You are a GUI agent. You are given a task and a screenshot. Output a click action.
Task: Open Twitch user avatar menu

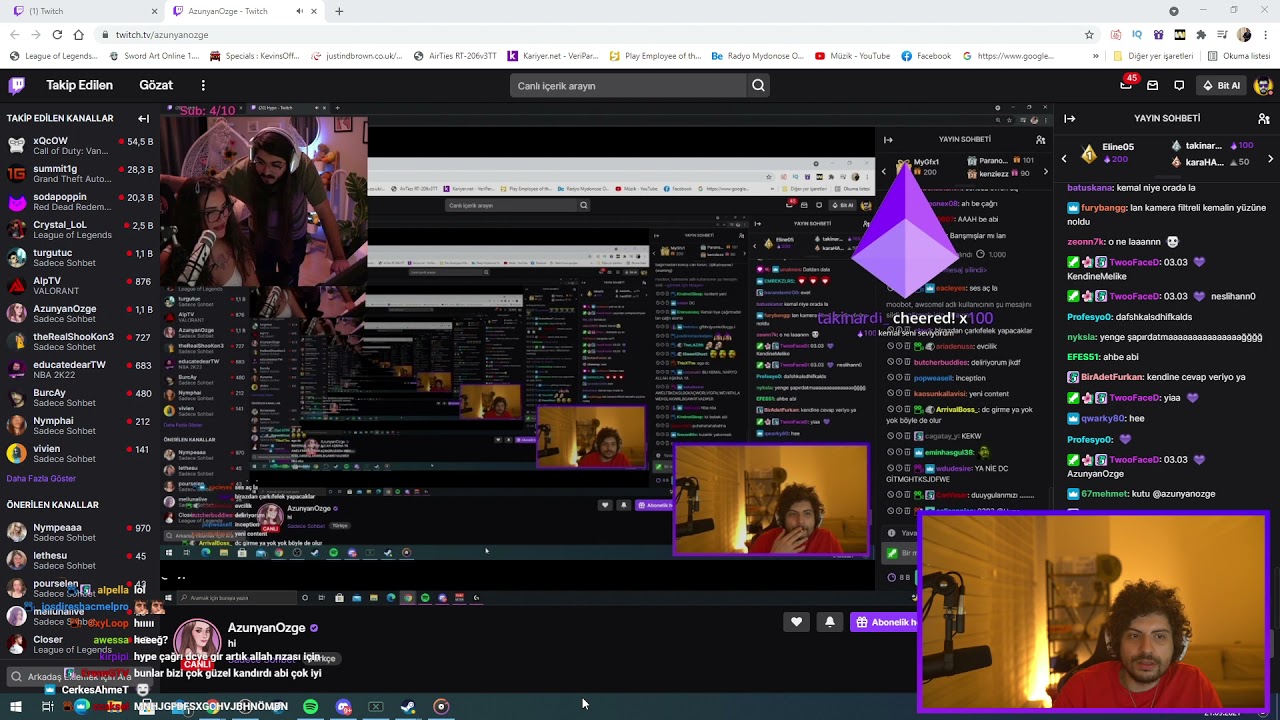click(x=1262, y=86)
